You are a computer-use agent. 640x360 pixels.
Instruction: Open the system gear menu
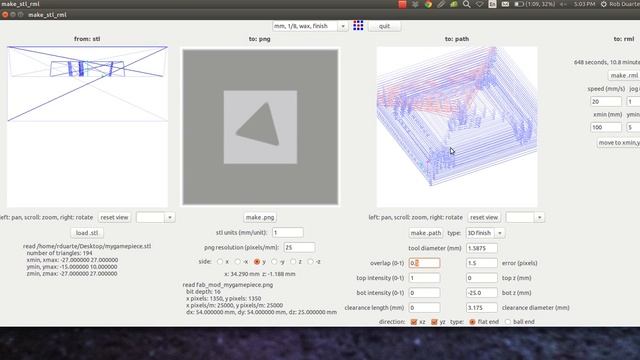click(604, 4)
